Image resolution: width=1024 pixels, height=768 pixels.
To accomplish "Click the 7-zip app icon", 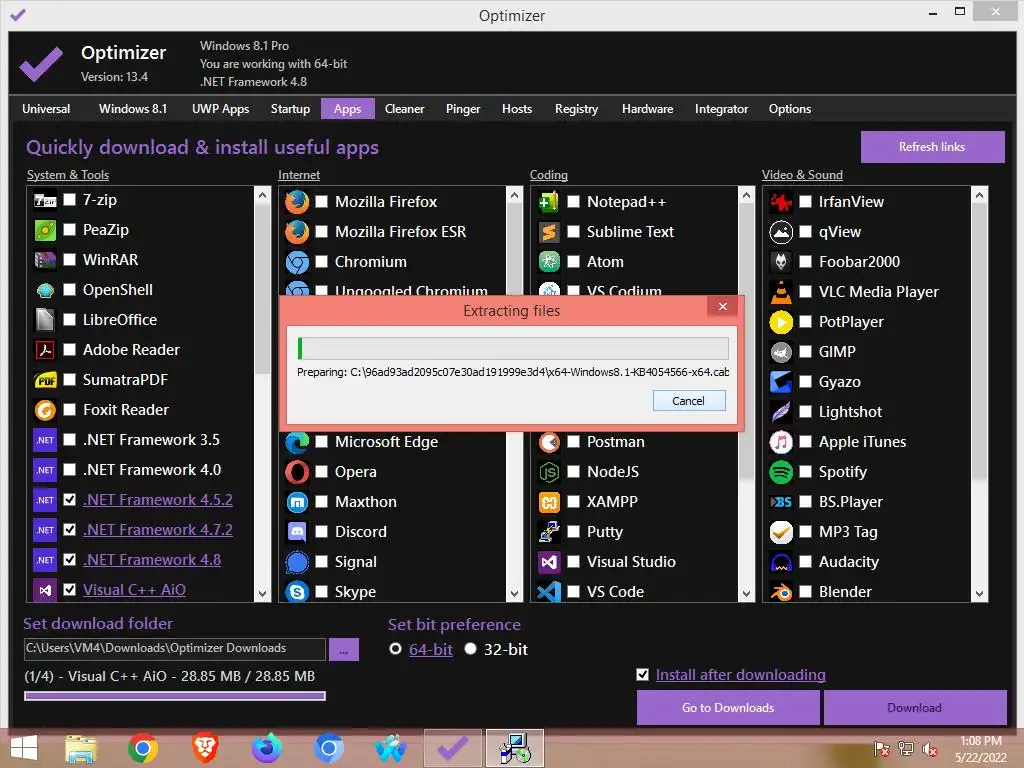I will (x=45, y=200).
